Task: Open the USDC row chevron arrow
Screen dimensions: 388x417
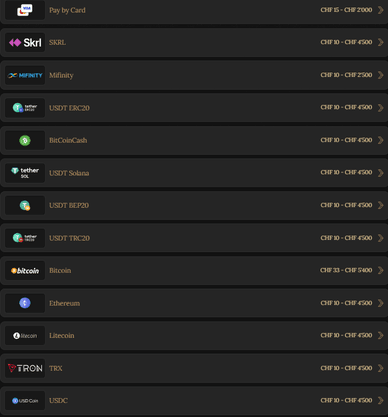Action: point(380,400)
